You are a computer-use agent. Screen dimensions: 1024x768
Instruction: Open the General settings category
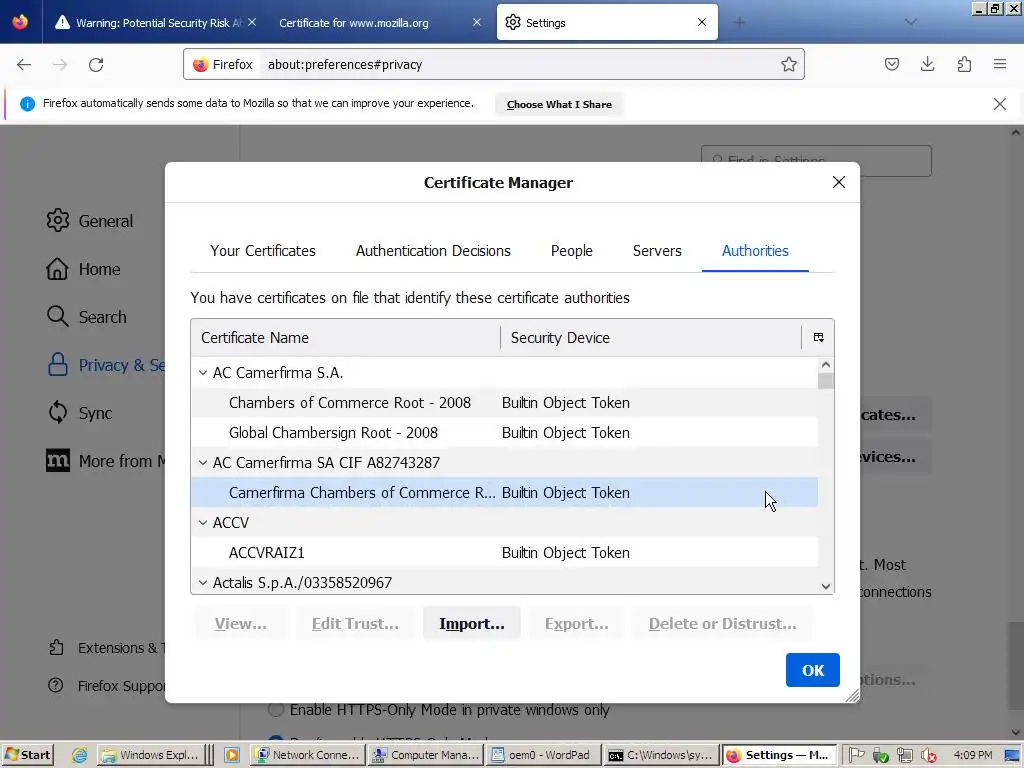(90, 221)
